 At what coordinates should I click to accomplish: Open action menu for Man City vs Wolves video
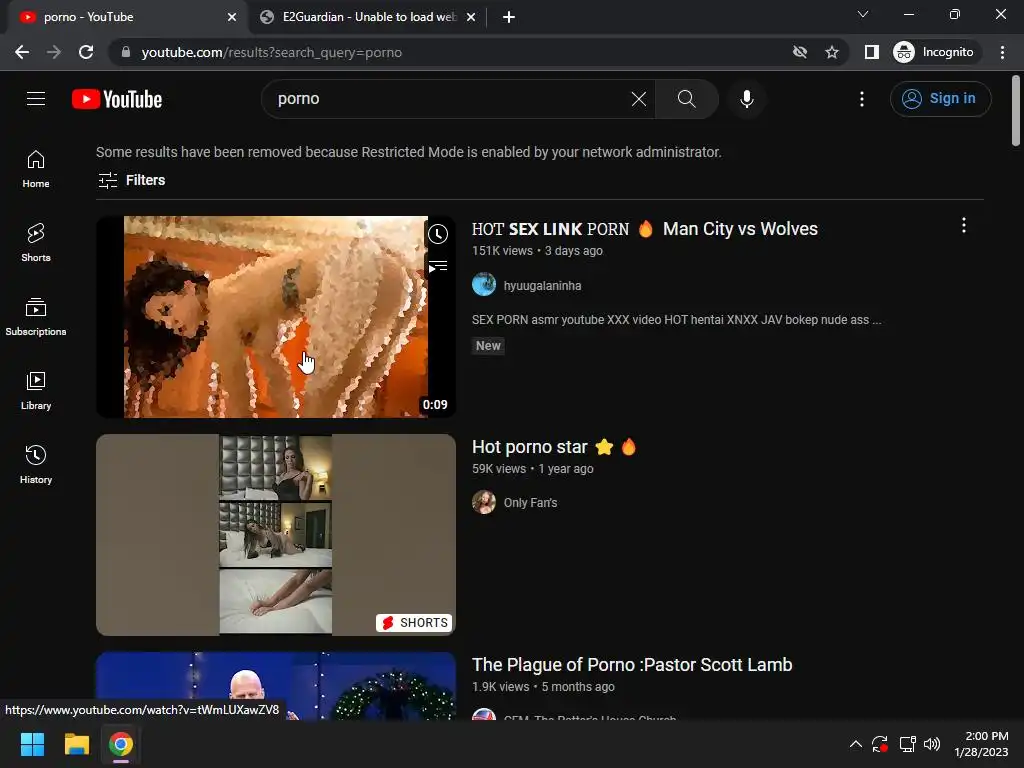tap(964, 226)
